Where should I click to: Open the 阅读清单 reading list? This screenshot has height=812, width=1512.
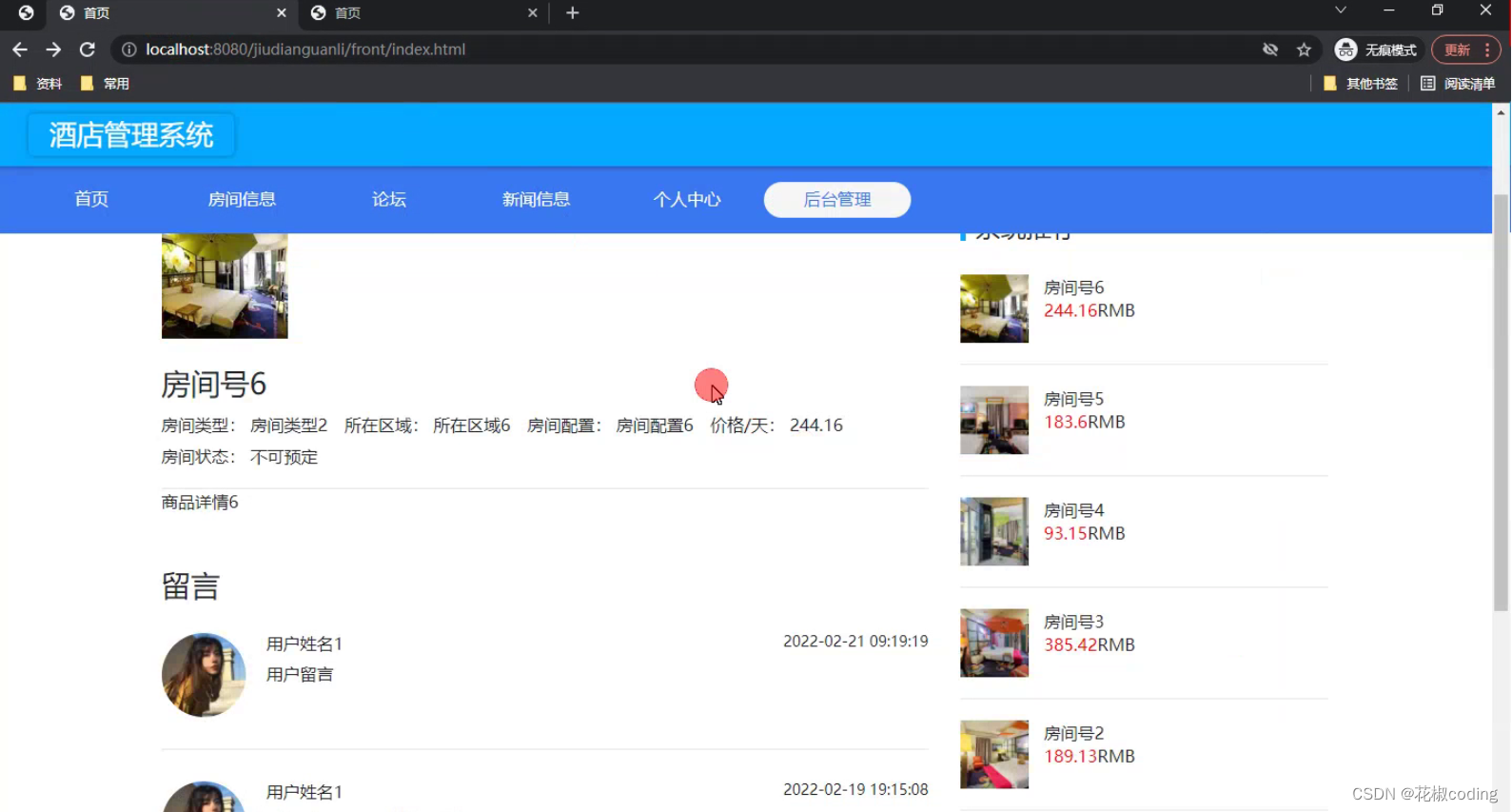pos(1458,84)
